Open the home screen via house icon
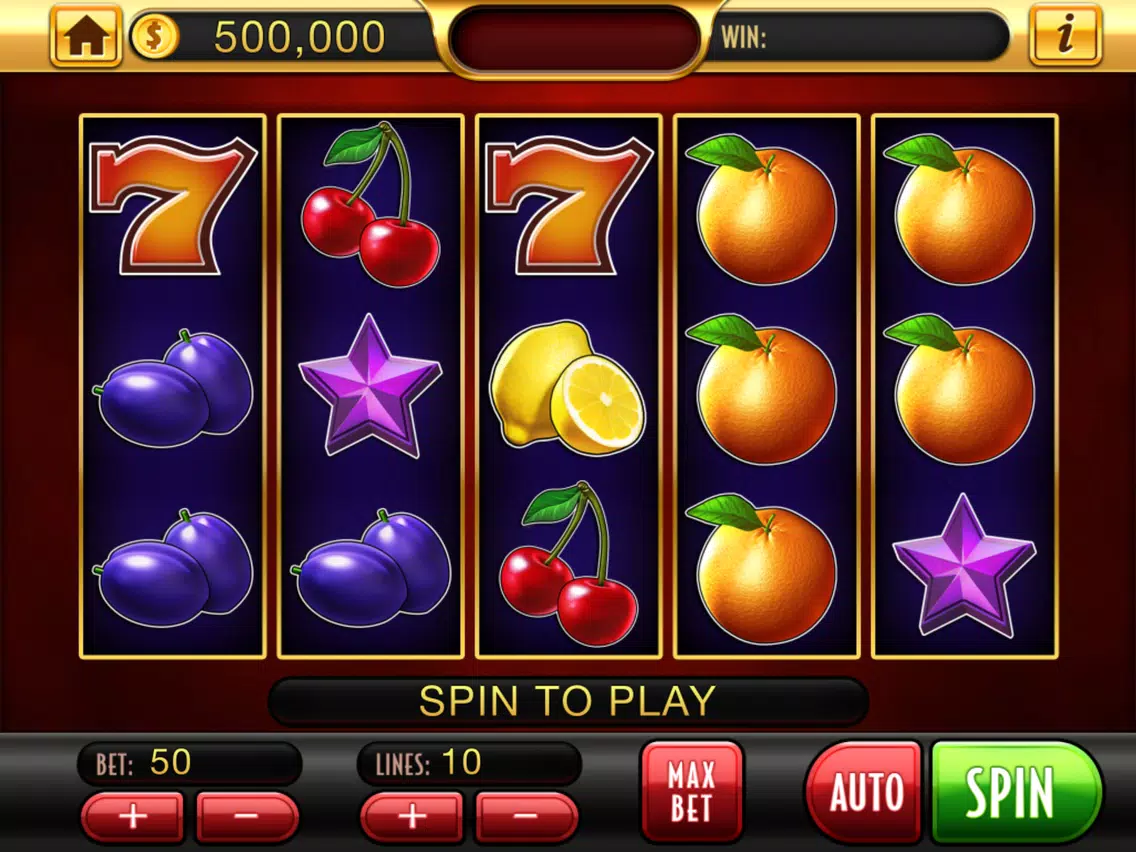The width and height of the screenshot is (1136, 852). pos(86,36)
